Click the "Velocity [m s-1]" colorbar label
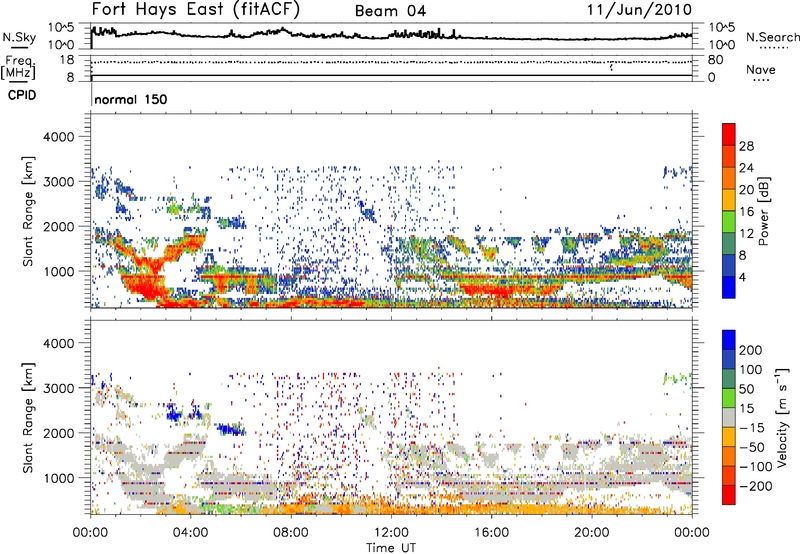The image size is (800, 554). [x=782, y=417]
